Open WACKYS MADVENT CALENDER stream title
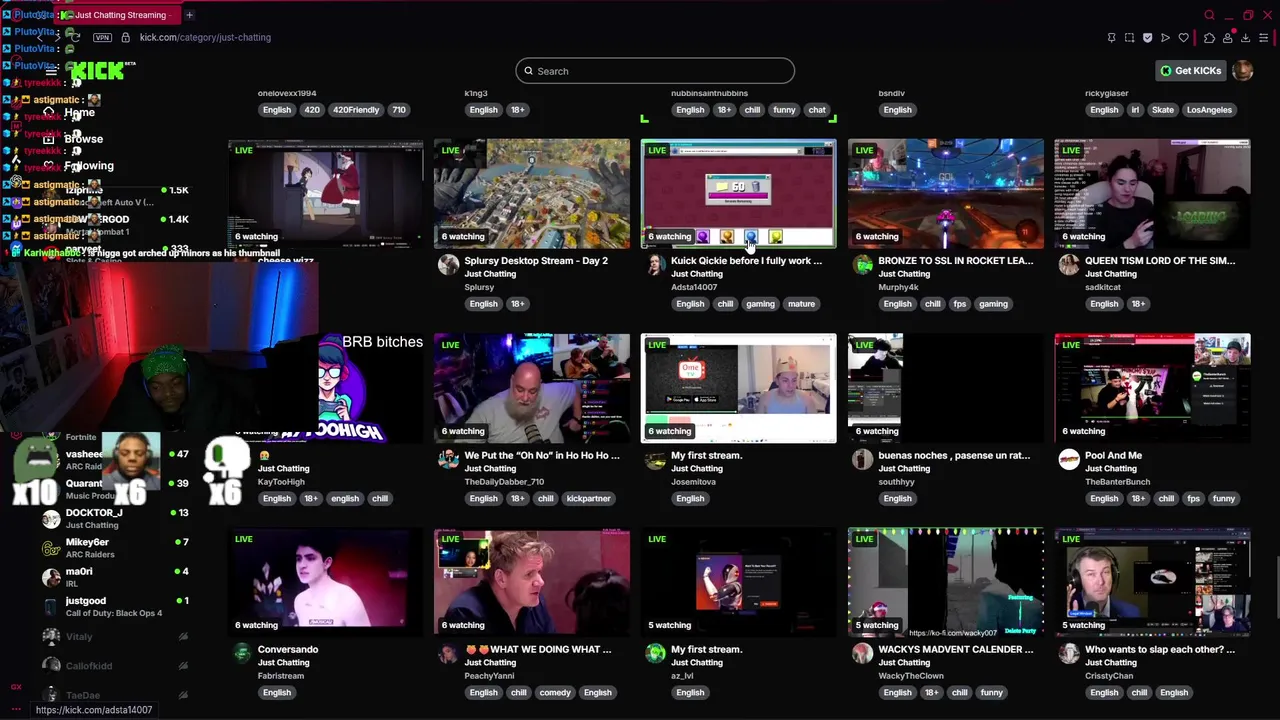The height and width of the screenshot is (720, 1280). tap(955, 650)
